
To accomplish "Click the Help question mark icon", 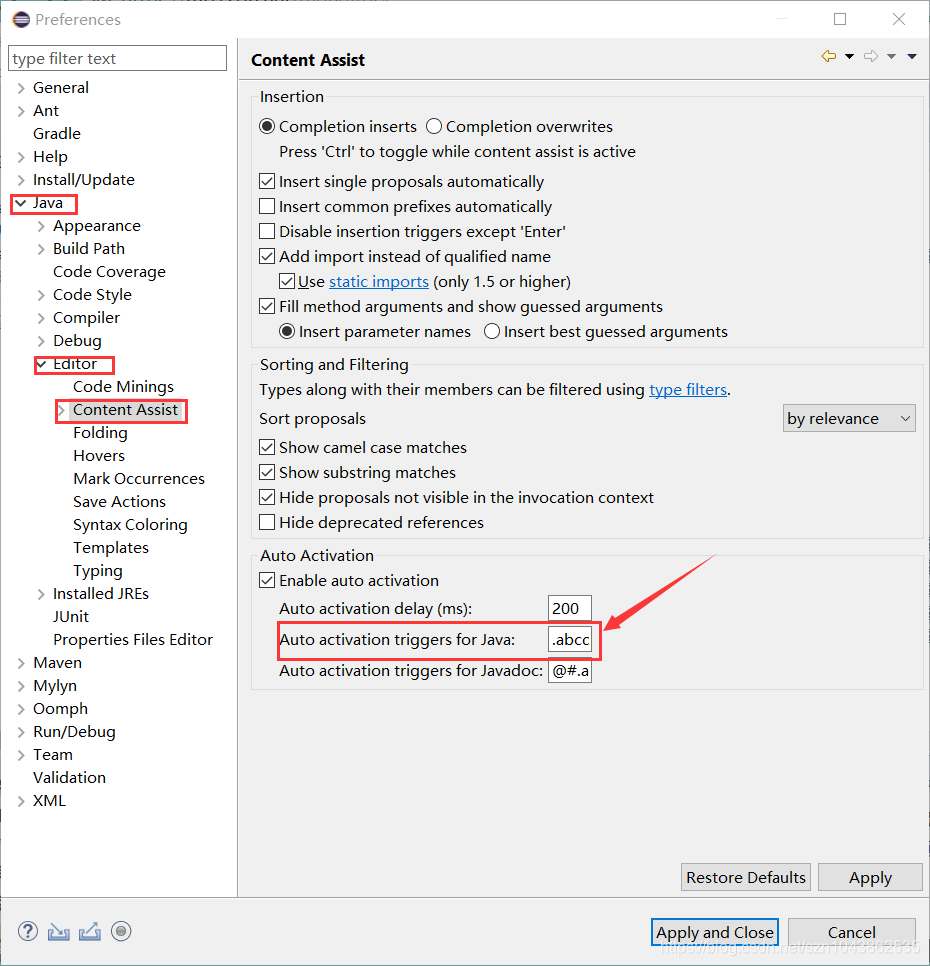I will pos(27,931).
